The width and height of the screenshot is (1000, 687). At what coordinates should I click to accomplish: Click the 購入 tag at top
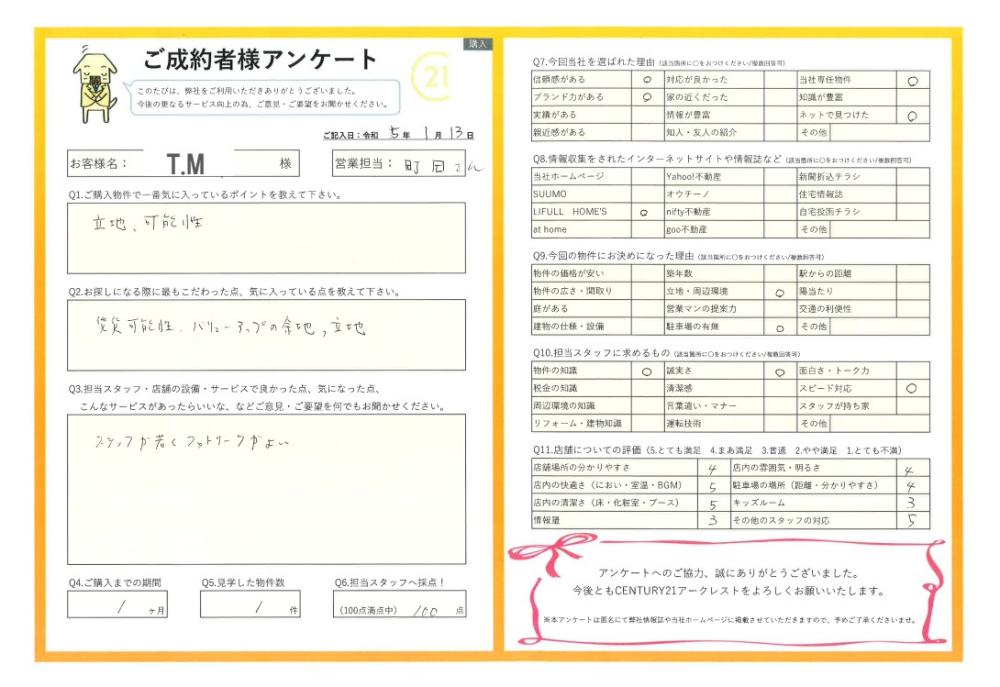point(477,44)
